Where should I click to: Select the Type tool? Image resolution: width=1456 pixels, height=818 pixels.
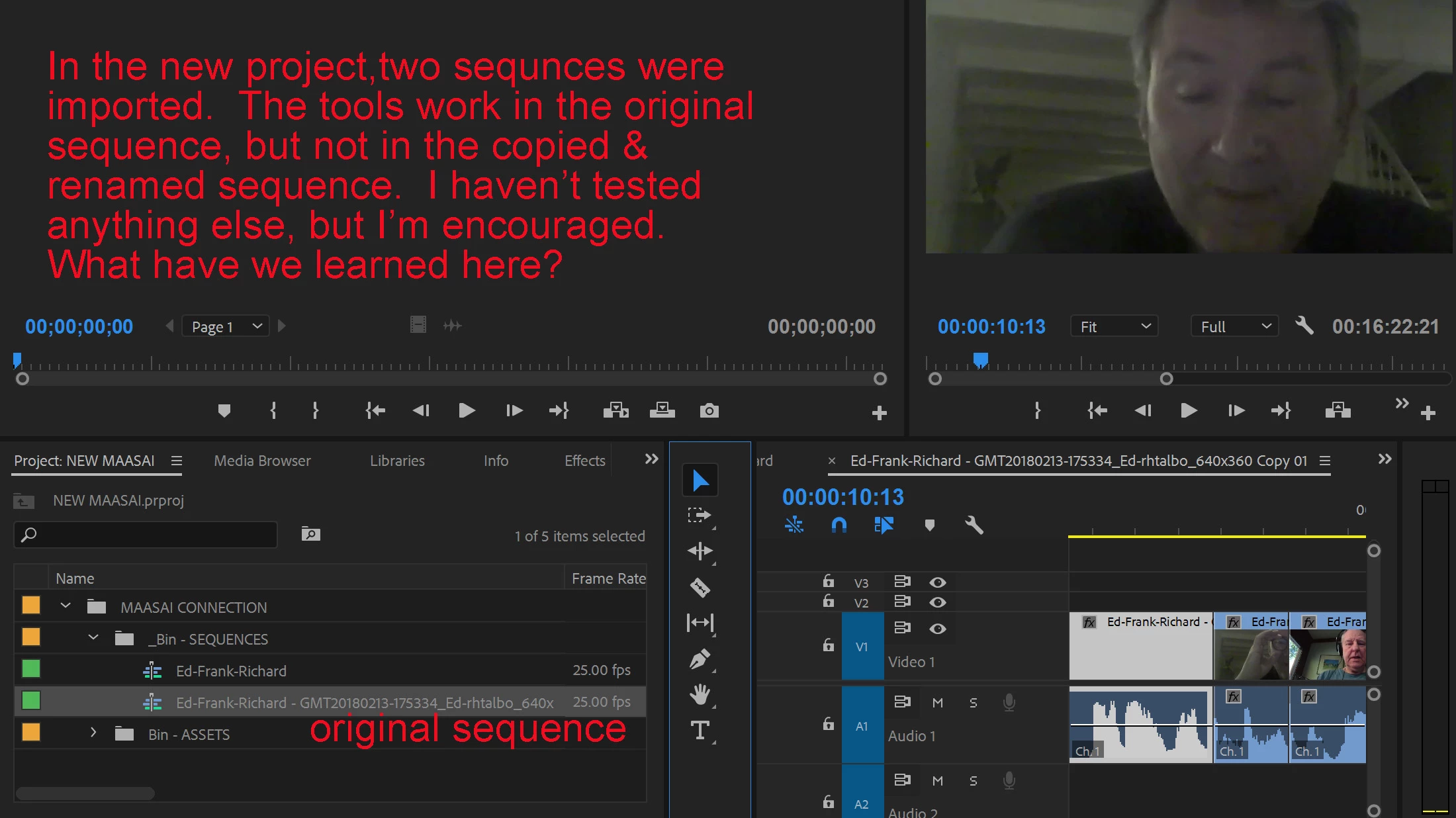pos(700,731)
